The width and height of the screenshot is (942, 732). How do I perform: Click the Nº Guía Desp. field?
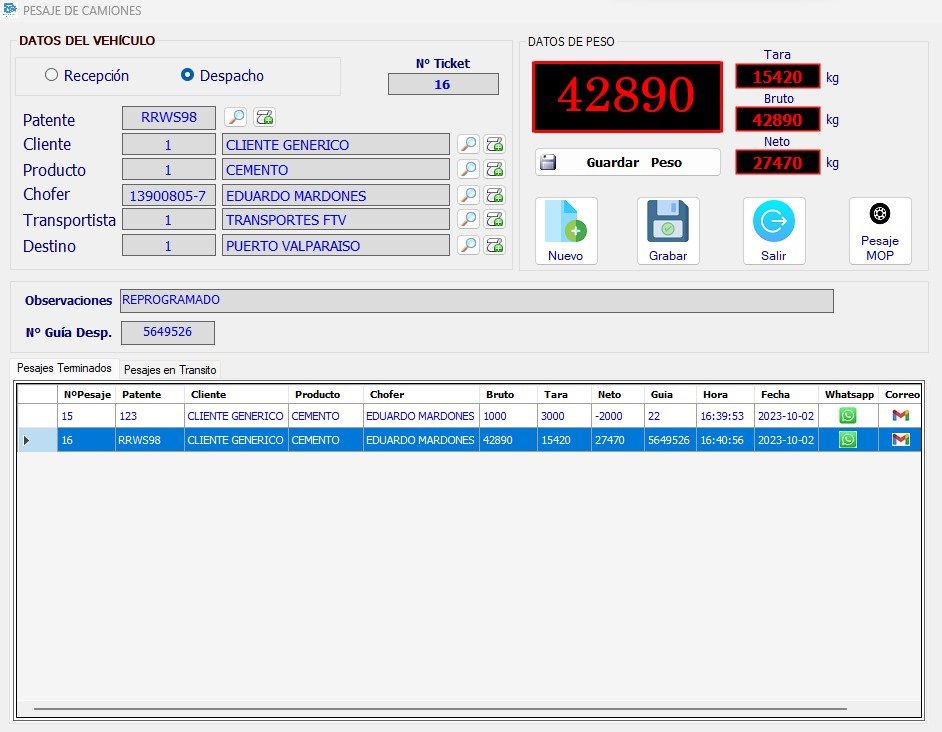(168, 332)
